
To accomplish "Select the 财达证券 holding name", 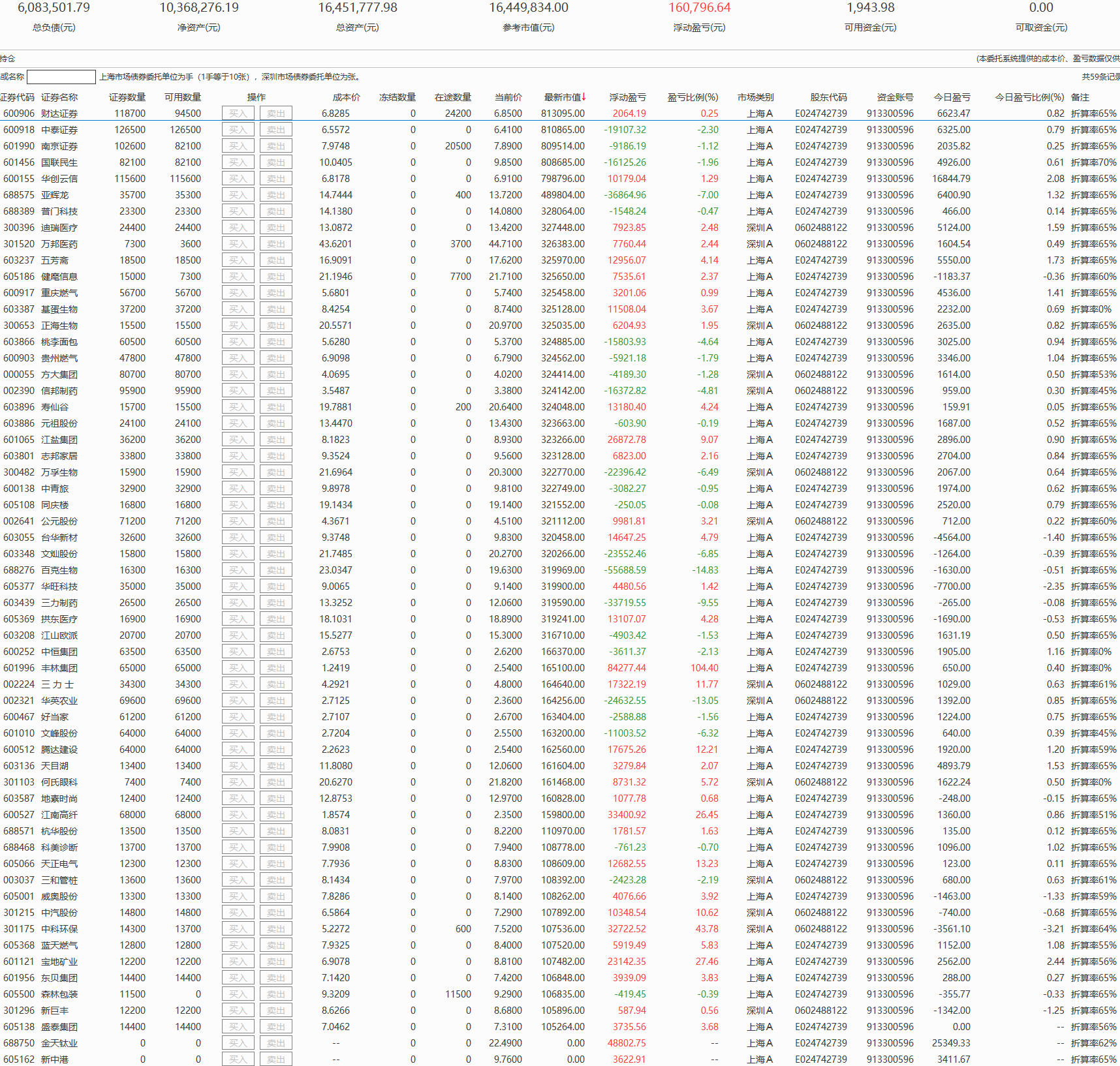I will [x=59, y=114].
